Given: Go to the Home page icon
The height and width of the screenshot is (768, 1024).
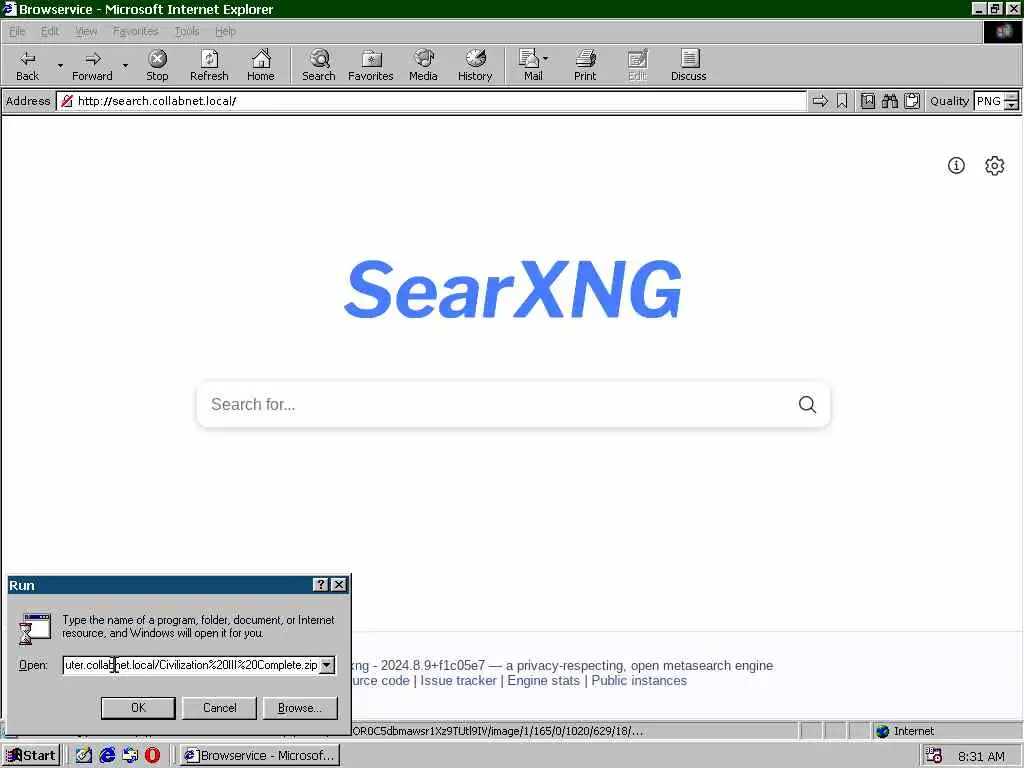Looking at the screenshot, I should coord(261,65).
